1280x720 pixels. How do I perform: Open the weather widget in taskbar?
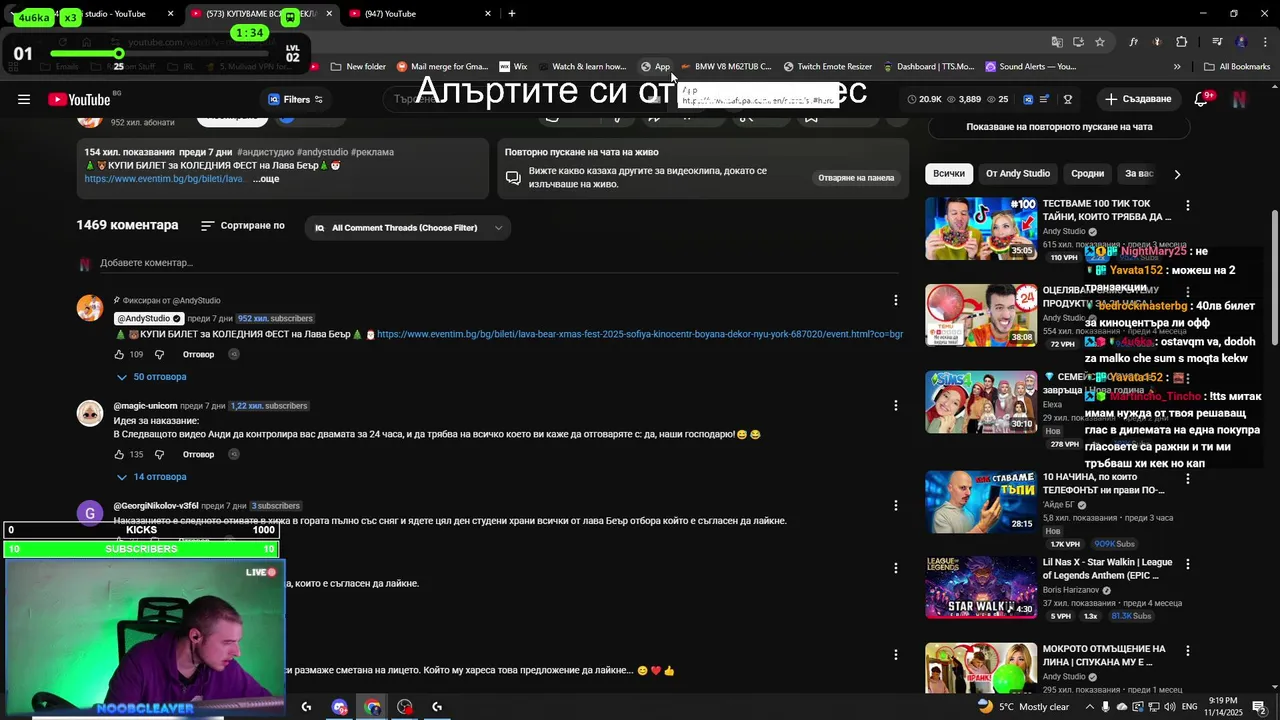pos(1023,706)
